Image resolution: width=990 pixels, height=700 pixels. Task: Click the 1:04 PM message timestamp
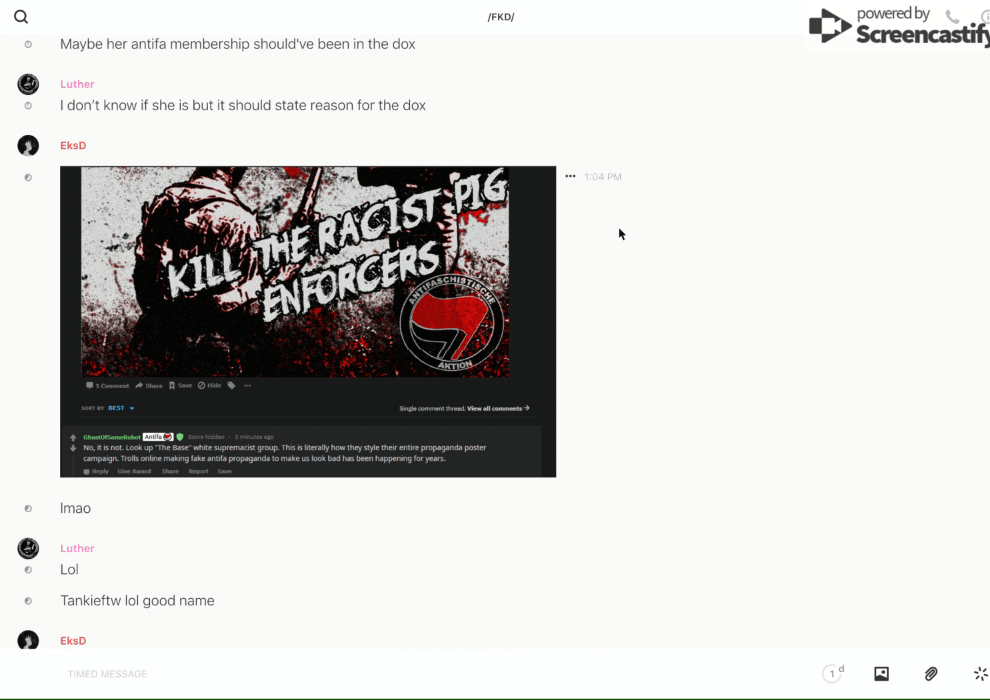[603, 177]
